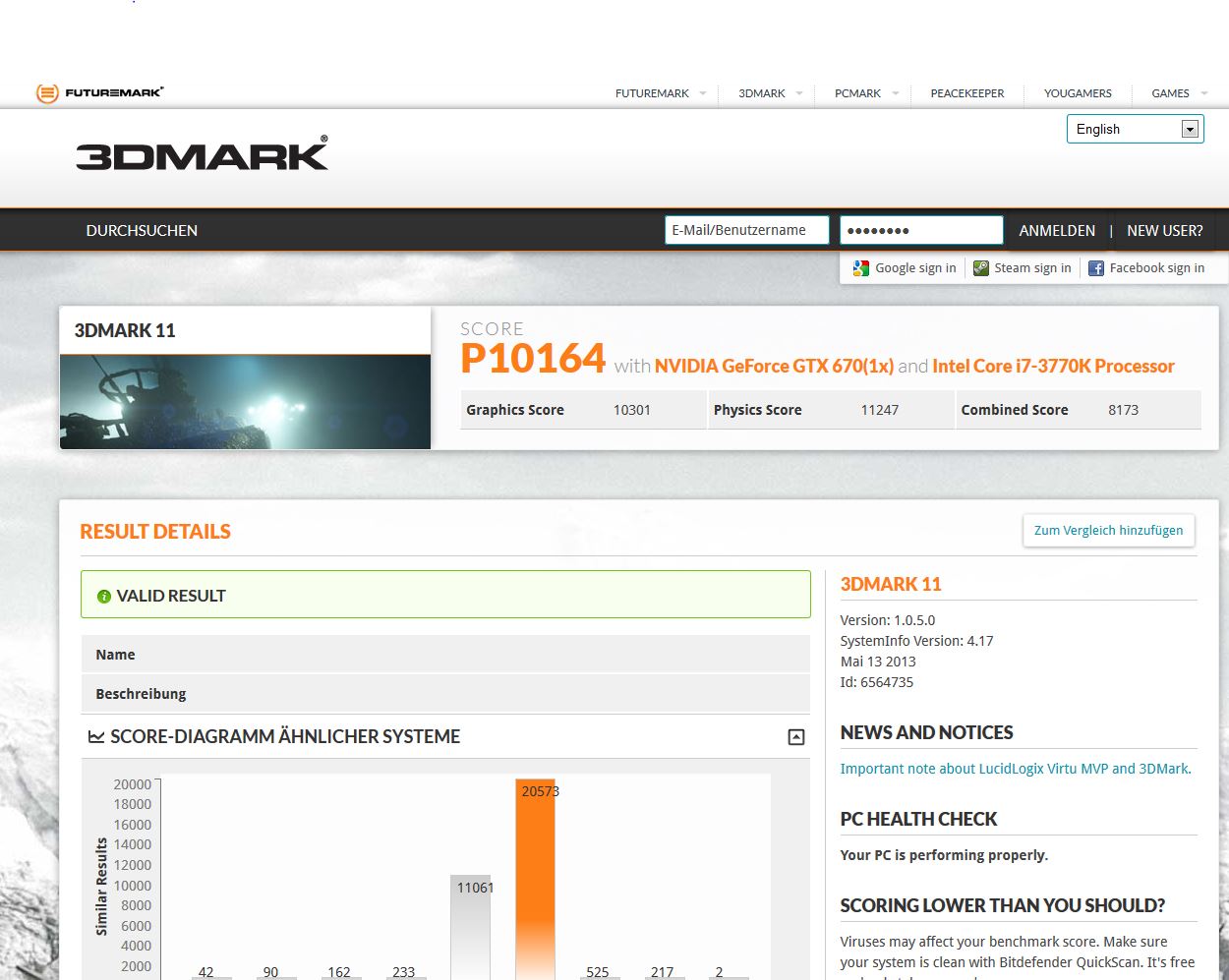This screenshot has width=1229, height=980.
Task: Click the VALID RESULT banner text
Action: [x=171, y=596]
